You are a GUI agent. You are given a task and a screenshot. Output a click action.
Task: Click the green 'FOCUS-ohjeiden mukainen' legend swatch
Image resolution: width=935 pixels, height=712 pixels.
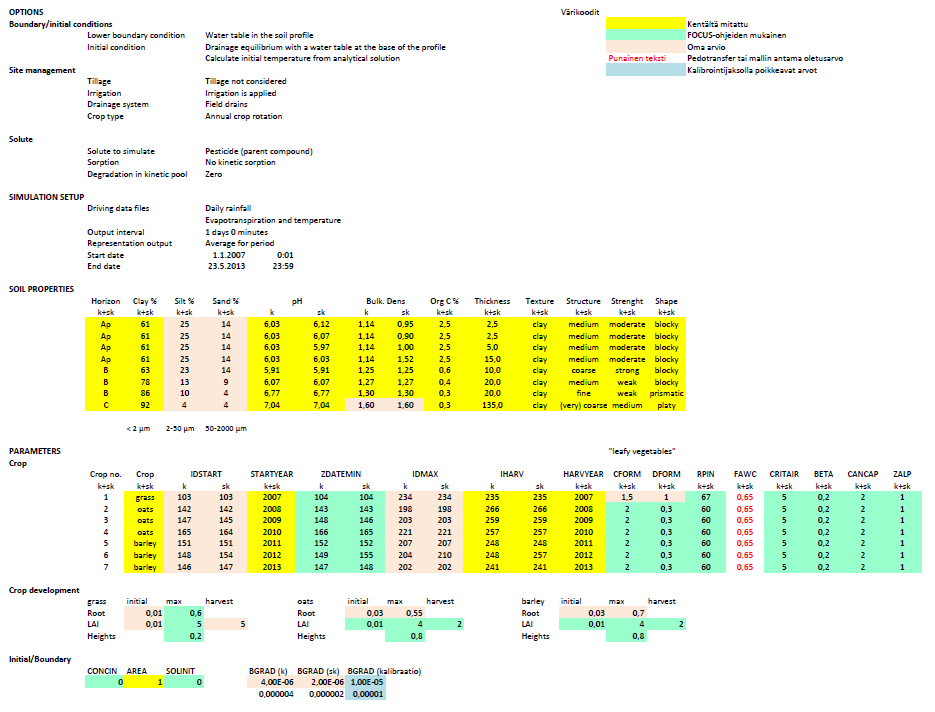(x=646, y=35)
